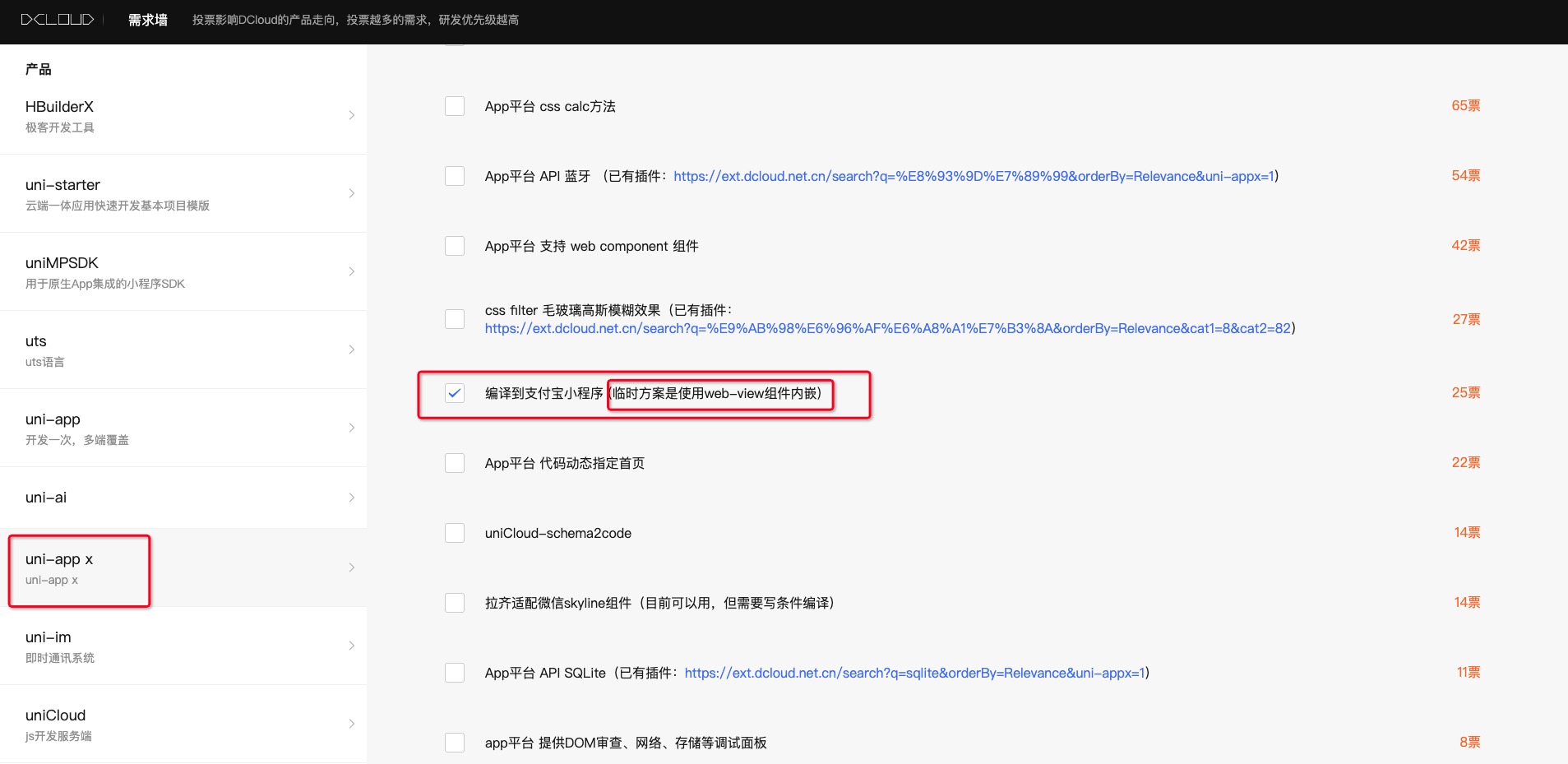Open the 需求墙 heading
Image resolution: width=1568 pixels, height=764 pixels.
(x=148, y=20)
